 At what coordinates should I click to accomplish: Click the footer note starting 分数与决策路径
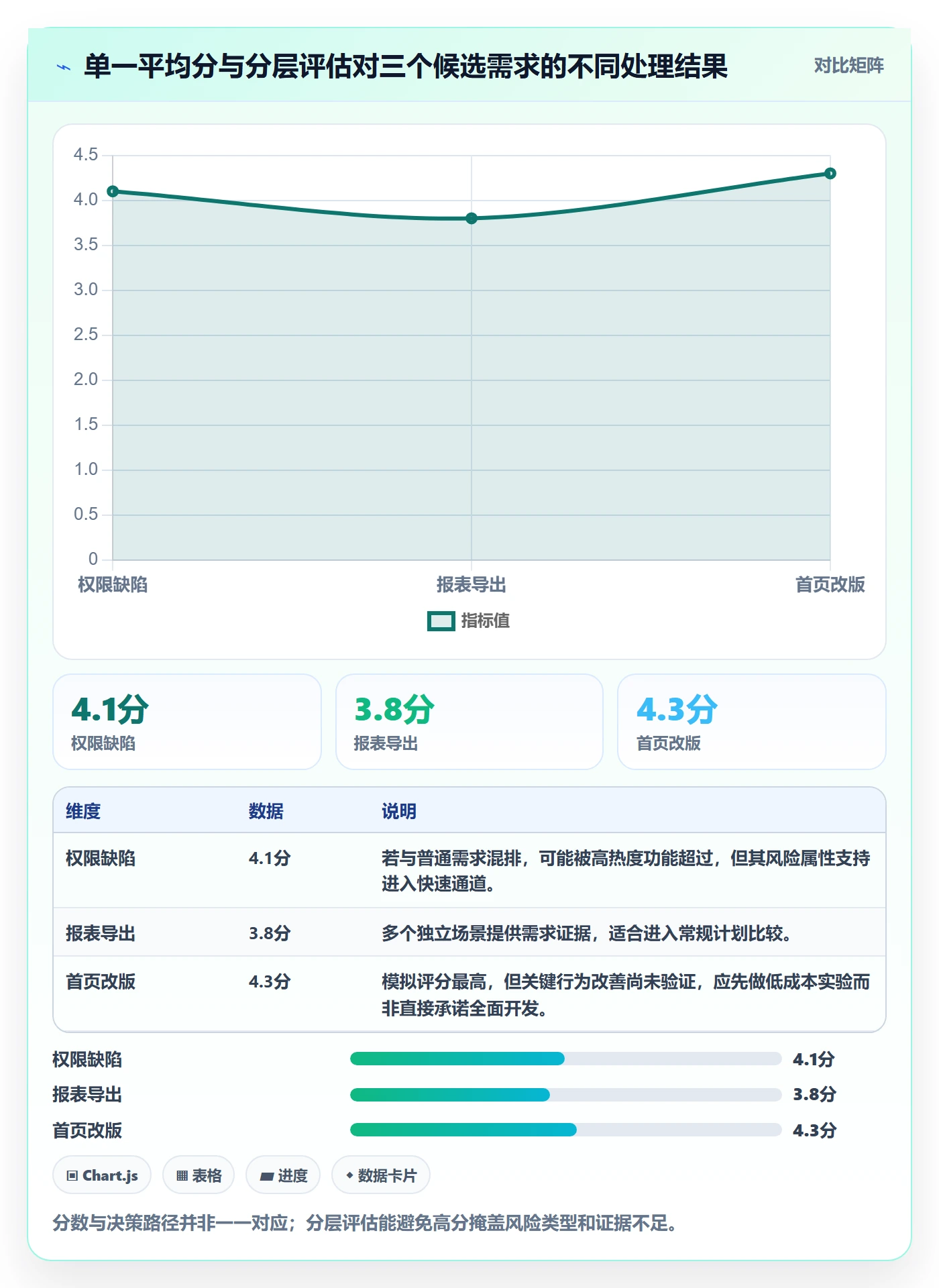[x=365, y=1223]
